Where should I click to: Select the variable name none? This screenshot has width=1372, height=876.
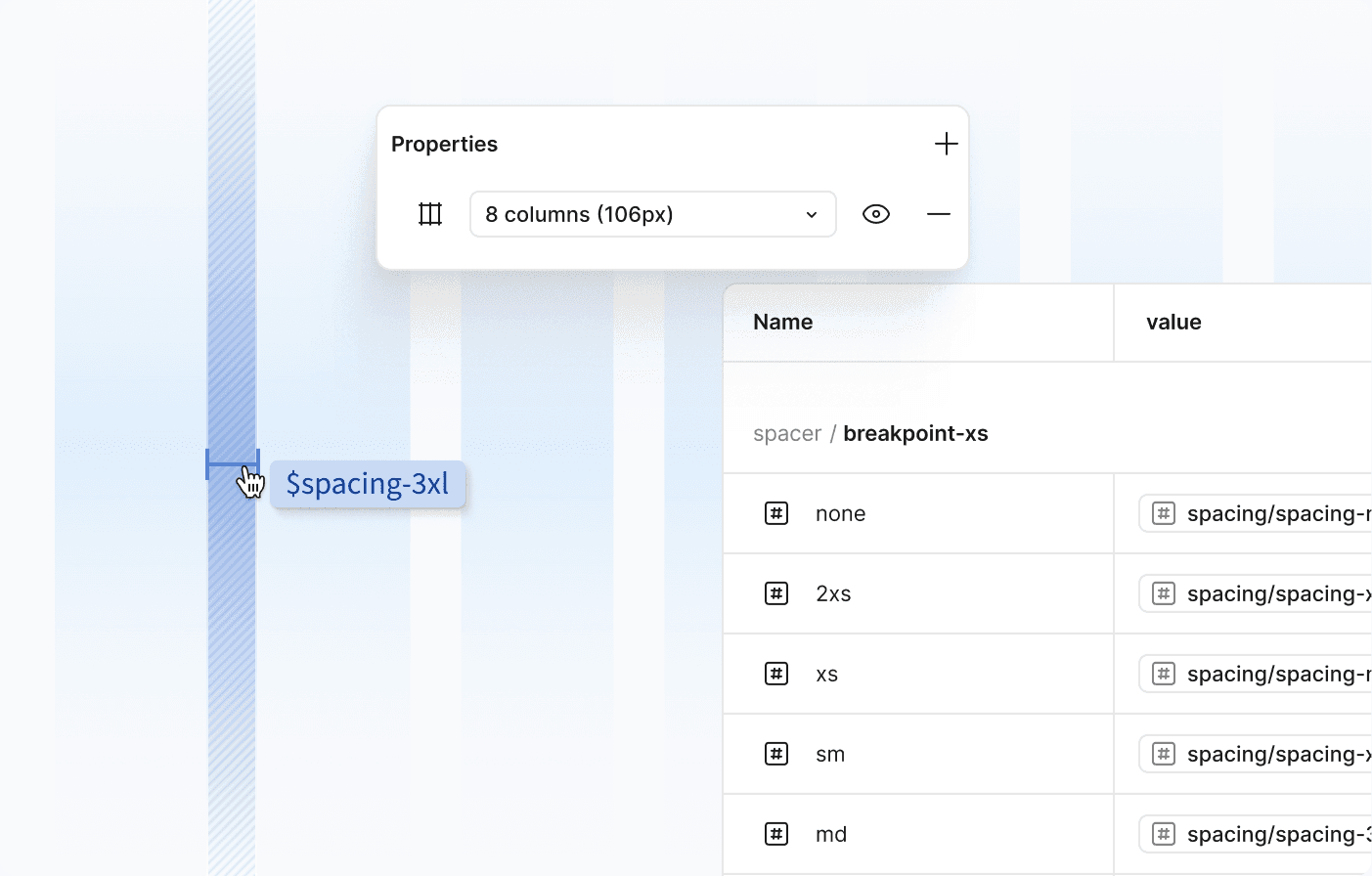point(841,514)
